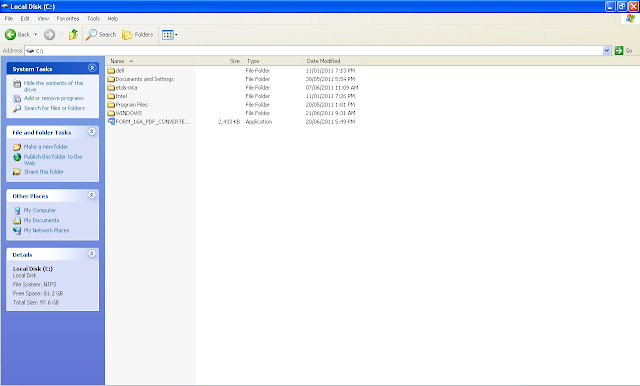Click the Add or remove programs icon
The image size is (640, 386).
[17, 98]
